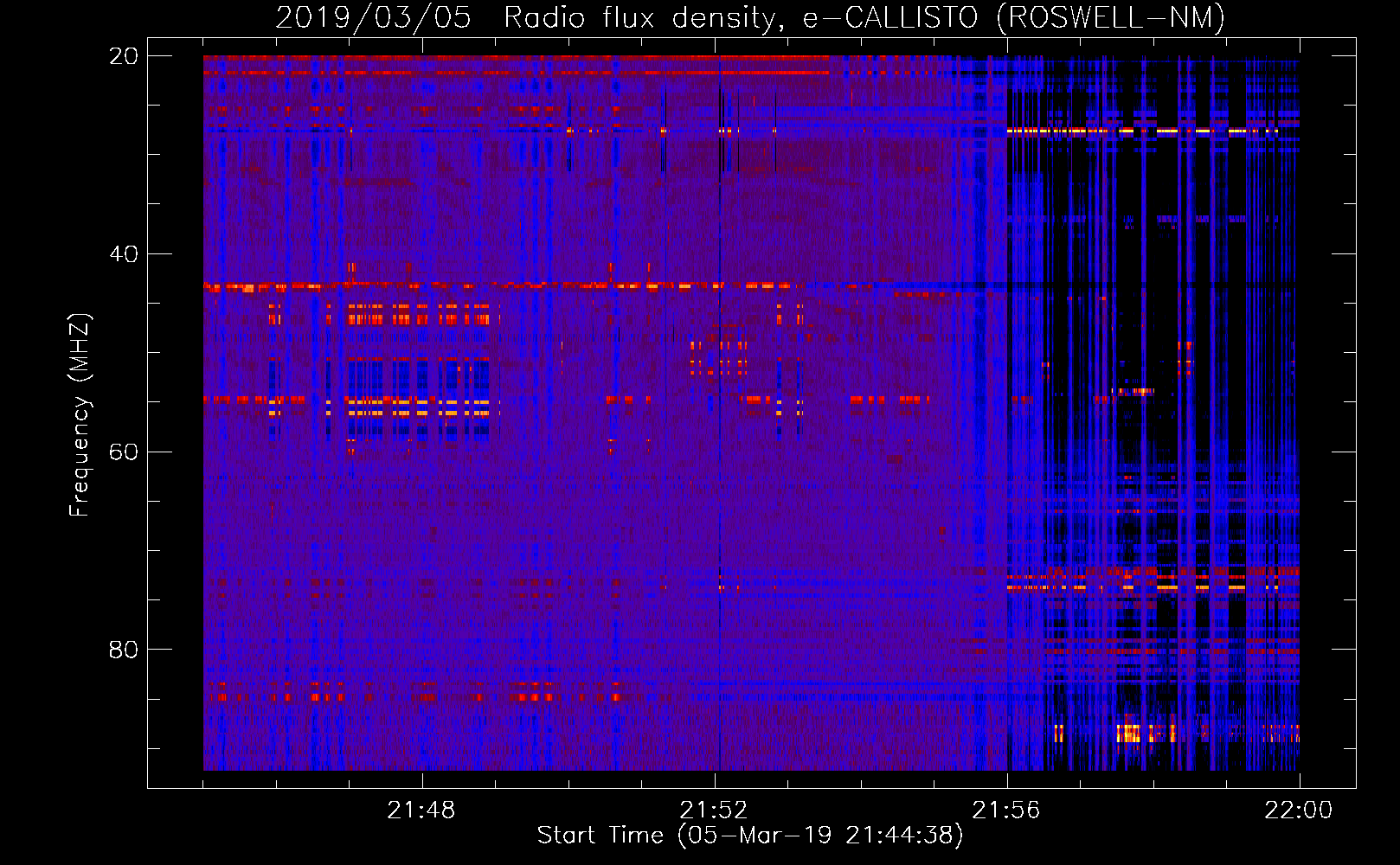Viewport: 1400px width, 865px height.
Task: Click the 20 frequency tick label
Action: click(x=123, y=56)
